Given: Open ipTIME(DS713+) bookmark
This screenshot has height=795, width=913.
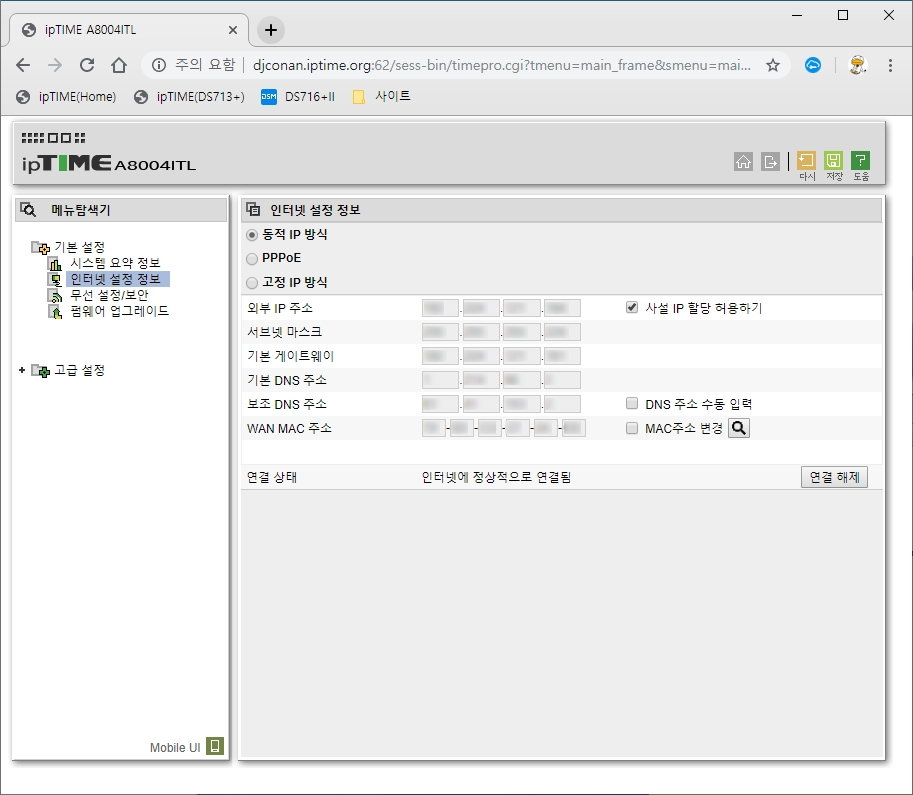Looking at the screenshot, I should (189, 97).
